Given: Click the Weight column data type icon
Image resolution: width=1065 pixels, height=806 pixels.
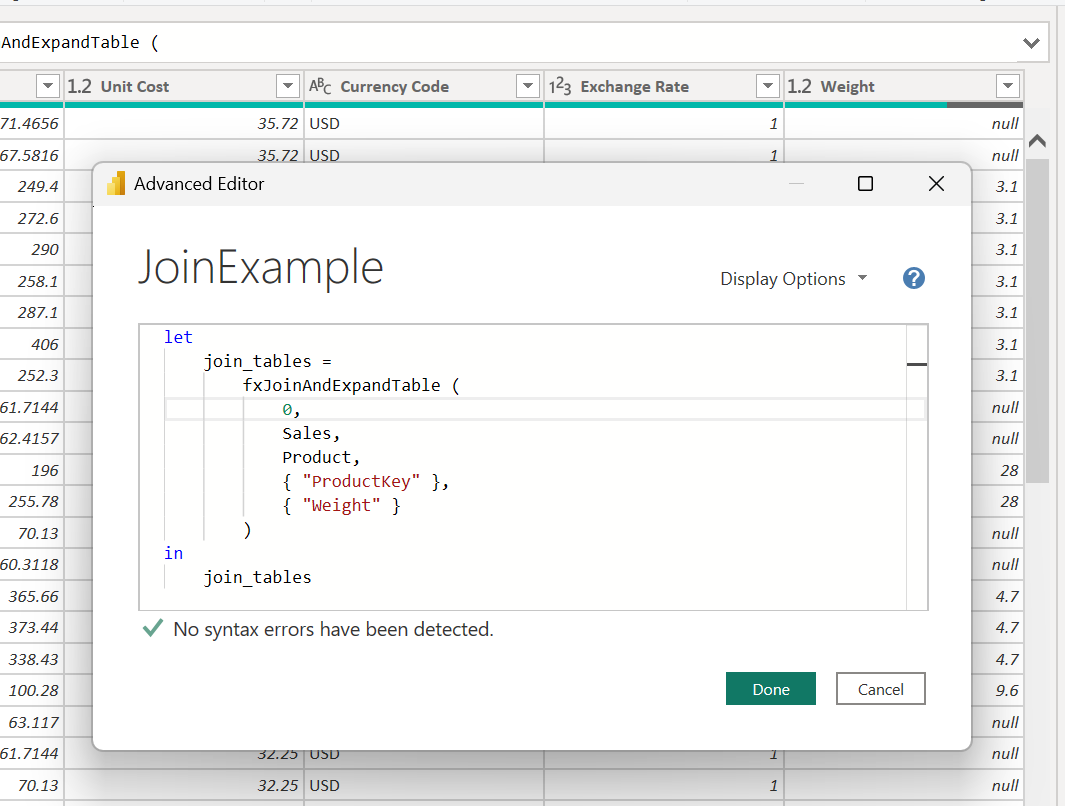Looking at the screenshot, I should (800, 87).
